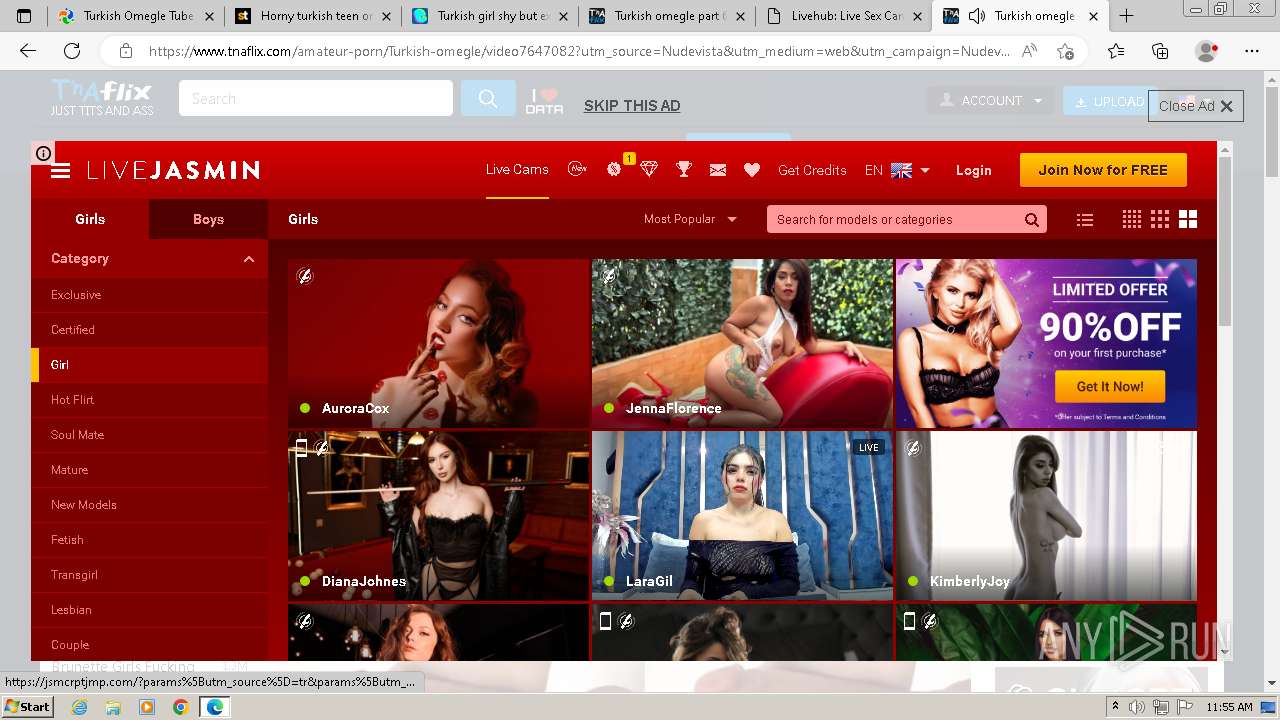Open messages via envelope icon
The width and height of the screenshot is (1280, 720).
pyautogui.click(x=718, y=170)
